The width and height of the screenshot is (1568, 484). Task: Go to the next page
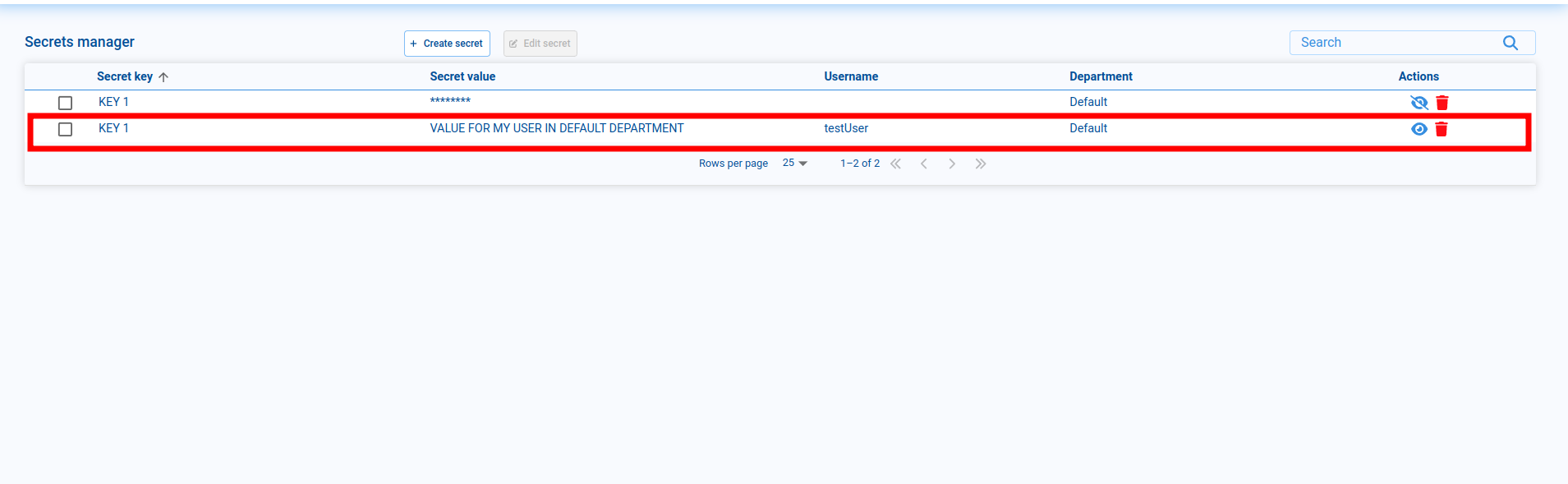point(952,164)
